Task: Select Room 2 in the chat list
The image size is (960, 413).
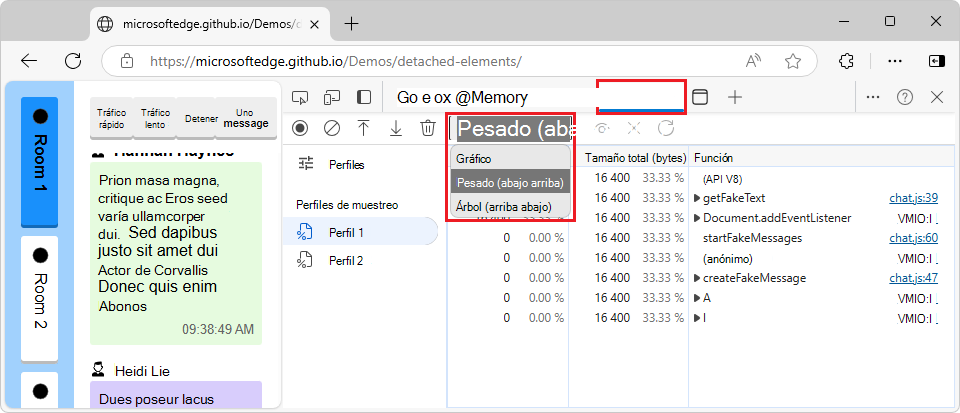Action: [40, 297]
